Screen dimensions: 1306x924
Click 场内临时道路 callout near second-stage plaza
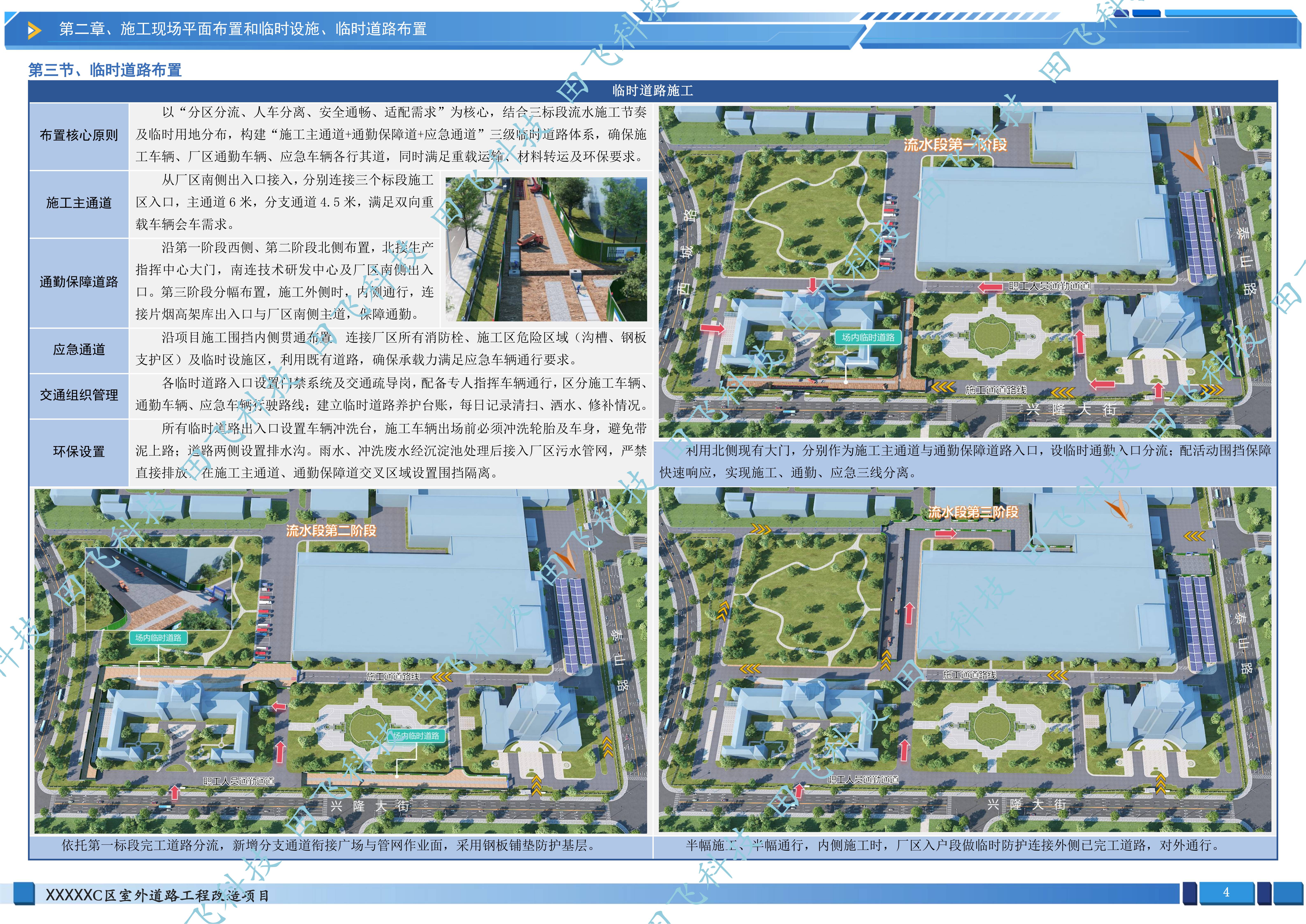(416, 736)
